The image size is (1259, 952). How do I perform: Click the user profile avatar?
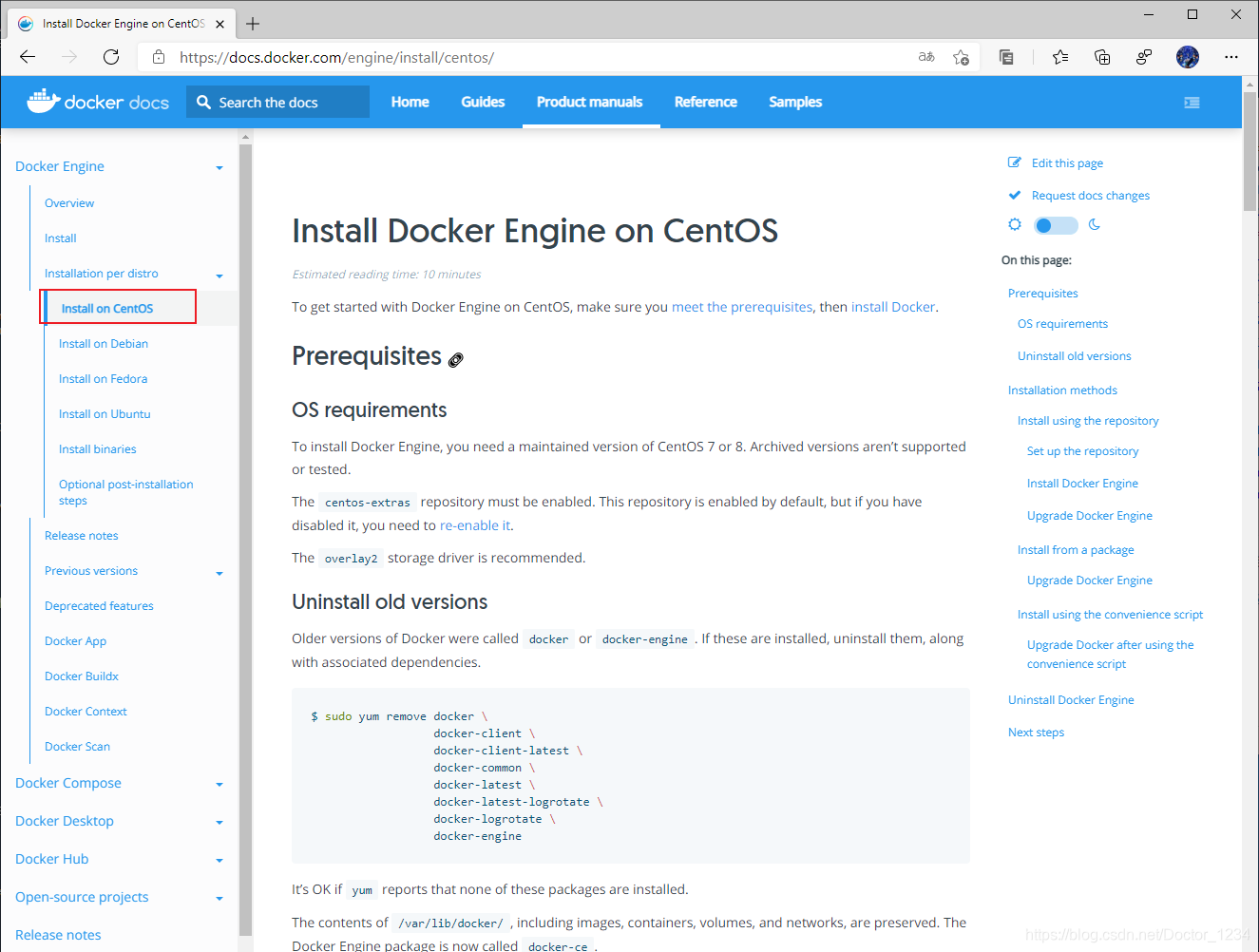point(1188,57)
